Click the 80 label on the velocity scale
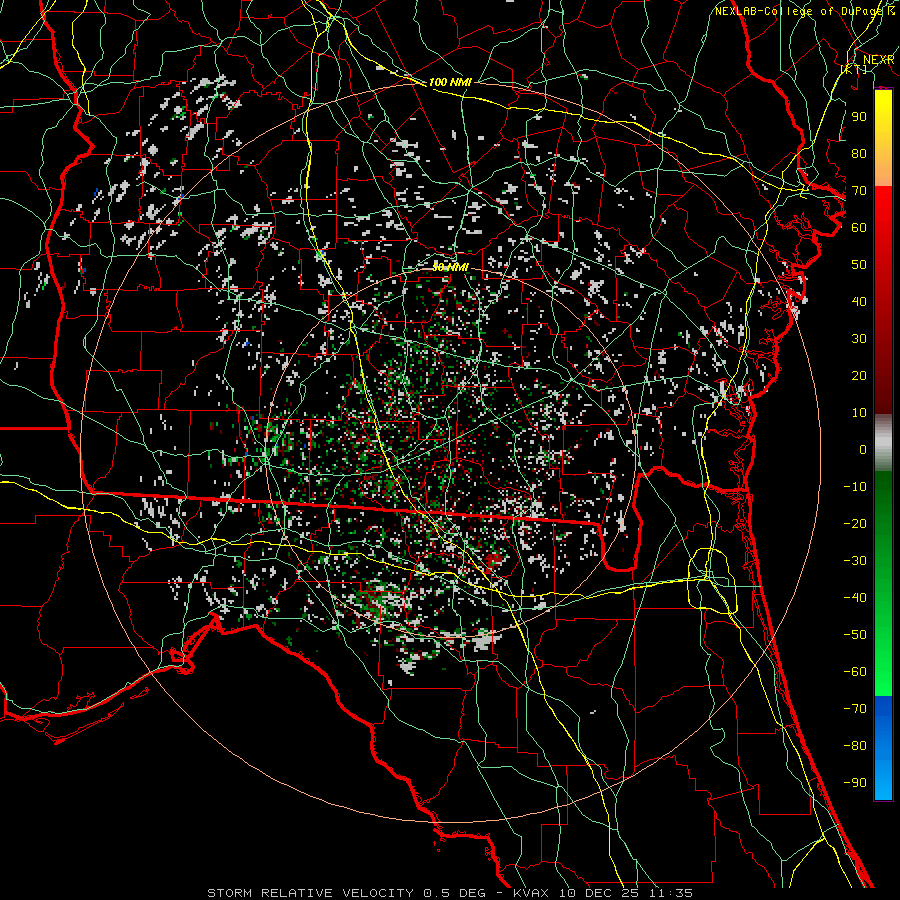900x900 pixels. click(859, 153)
